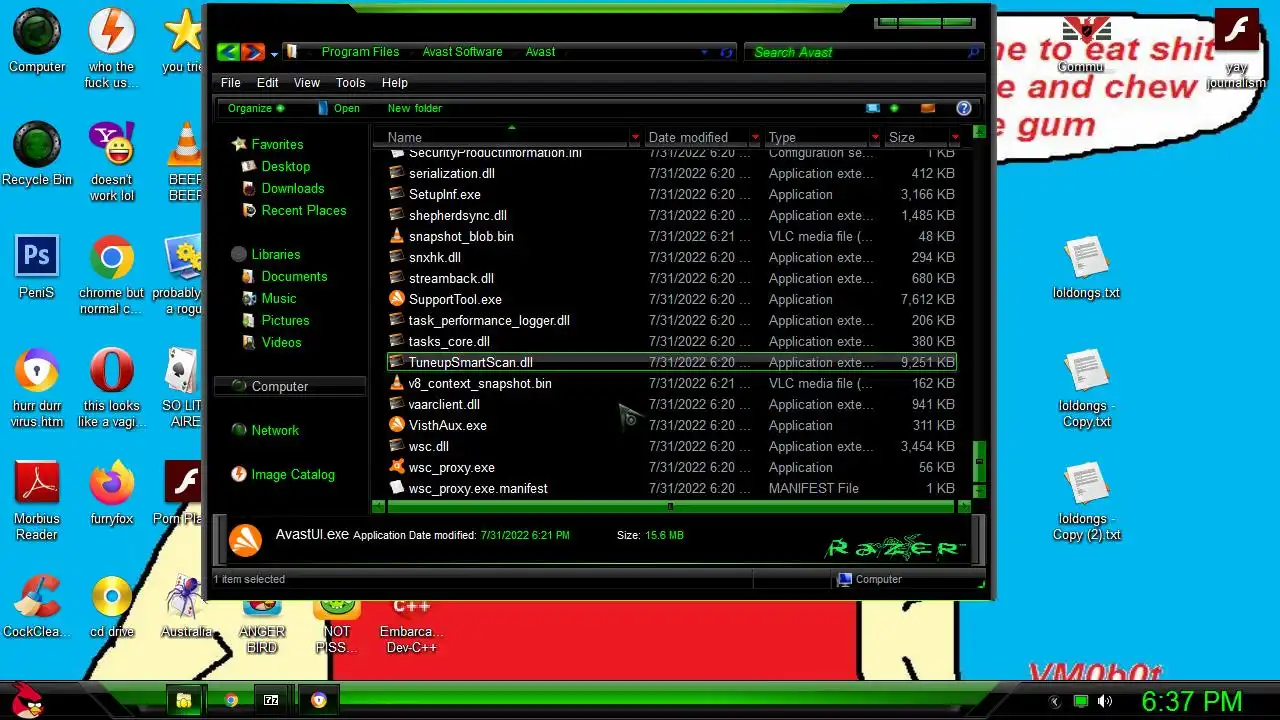Click the horizontal scrollbar of file list

pyautogui.click(x=670, y=506)
